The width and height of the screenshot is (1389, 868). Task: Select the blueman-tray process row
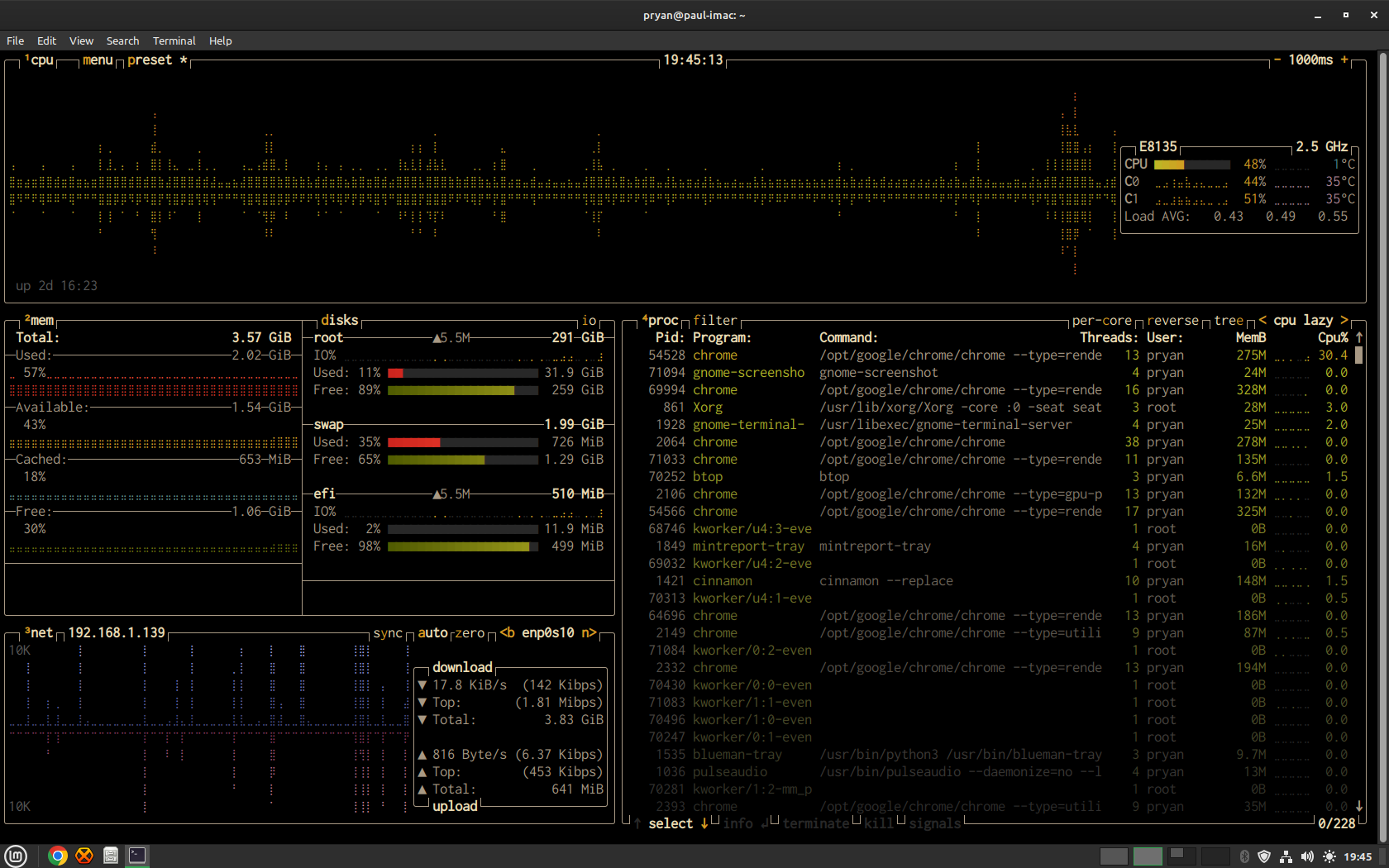point(998,755)
